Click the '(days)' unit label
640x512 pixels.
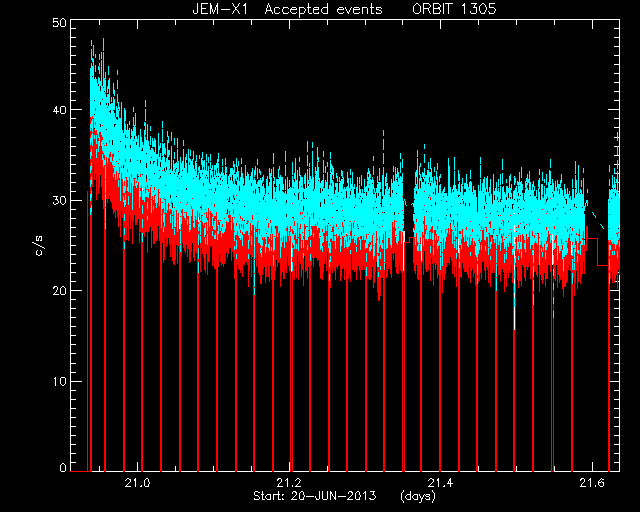[x=418, y=496]
